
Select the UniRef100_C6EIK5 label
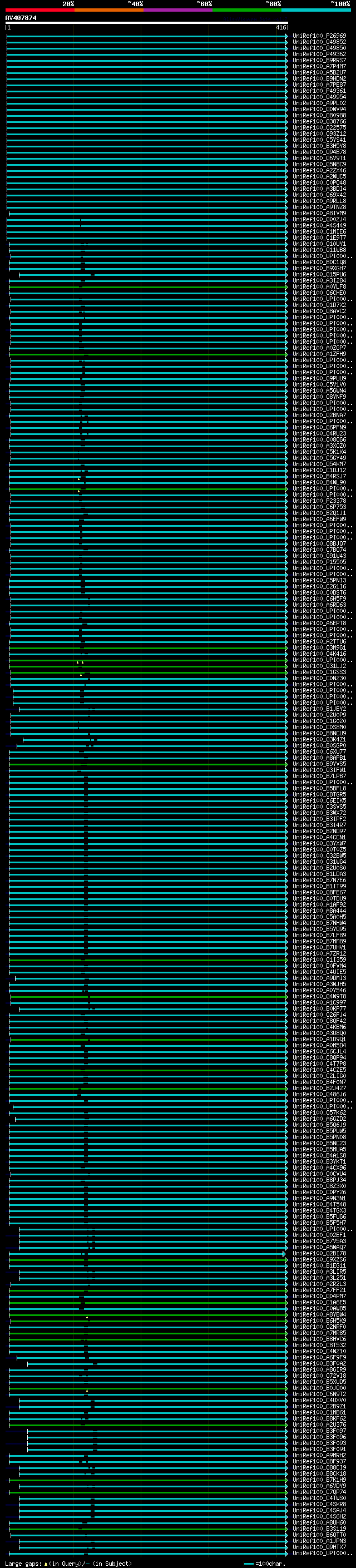[x=319, y=800]
